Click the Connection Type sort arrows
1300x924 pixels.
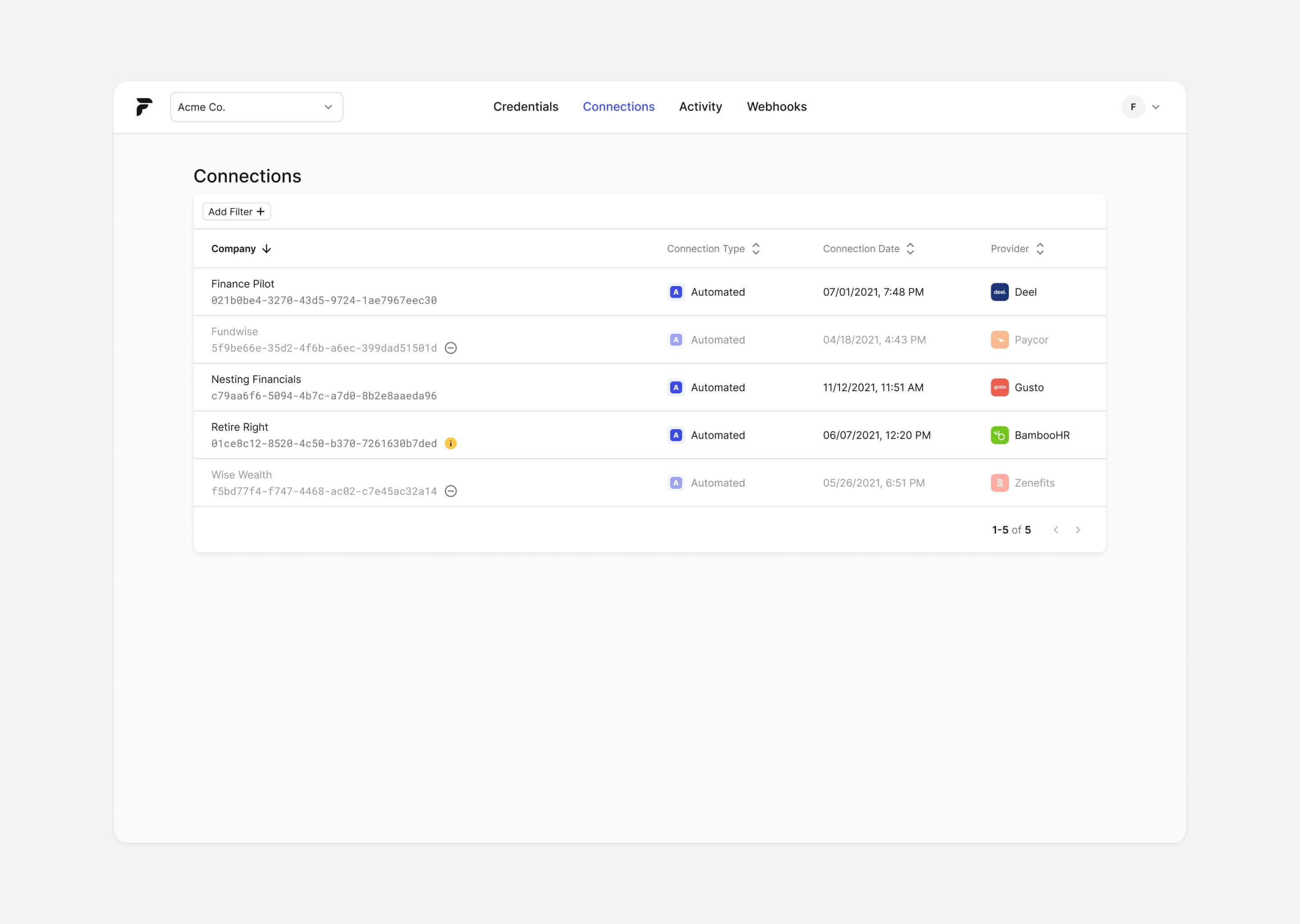pos(756,249)
